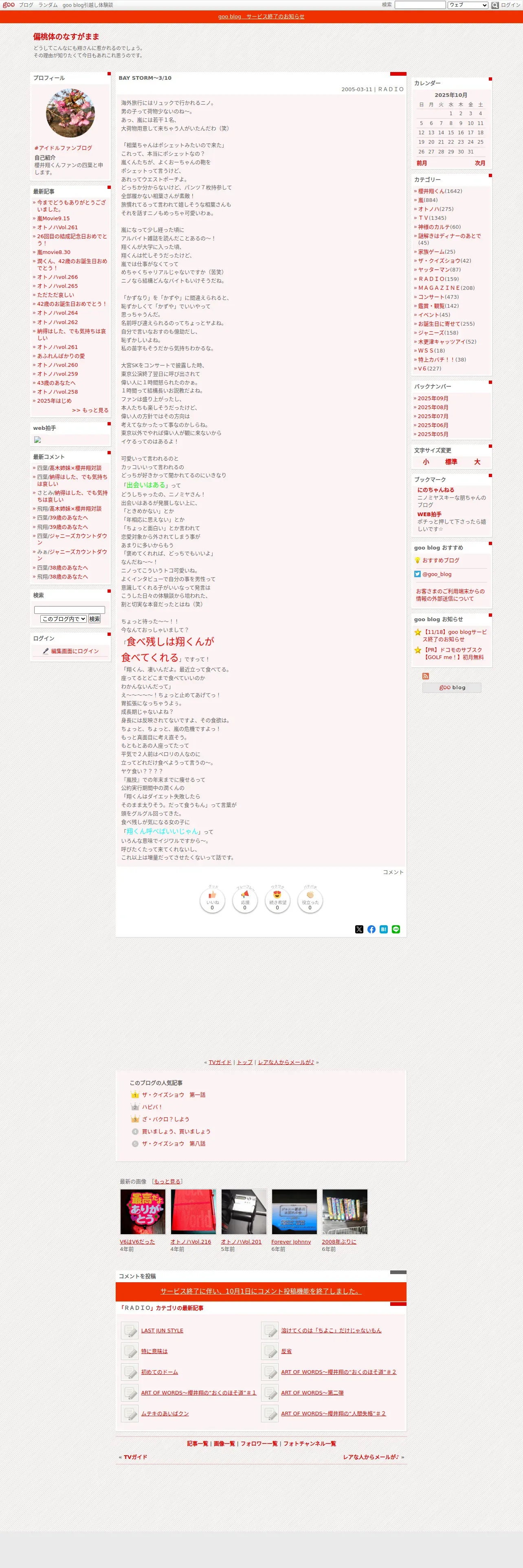Open popular article ザ・クイズショウ 第一話
The width and height of the screenshot is (523, 1568).
174,1095
